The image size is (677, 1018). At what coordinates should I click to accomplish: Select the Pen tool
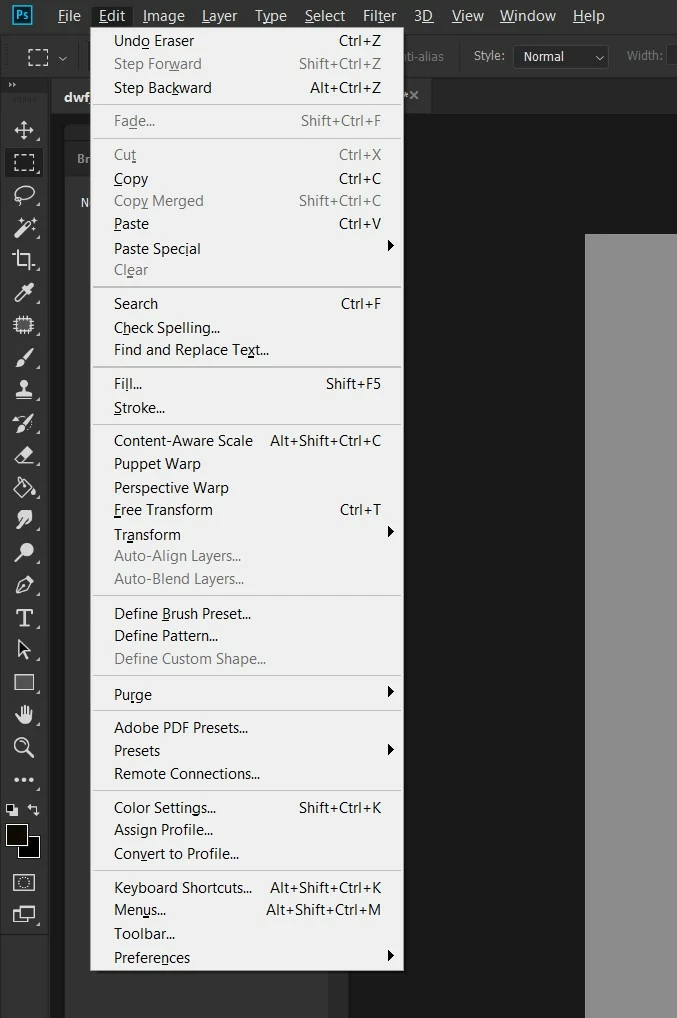click(x=24, y=585)
